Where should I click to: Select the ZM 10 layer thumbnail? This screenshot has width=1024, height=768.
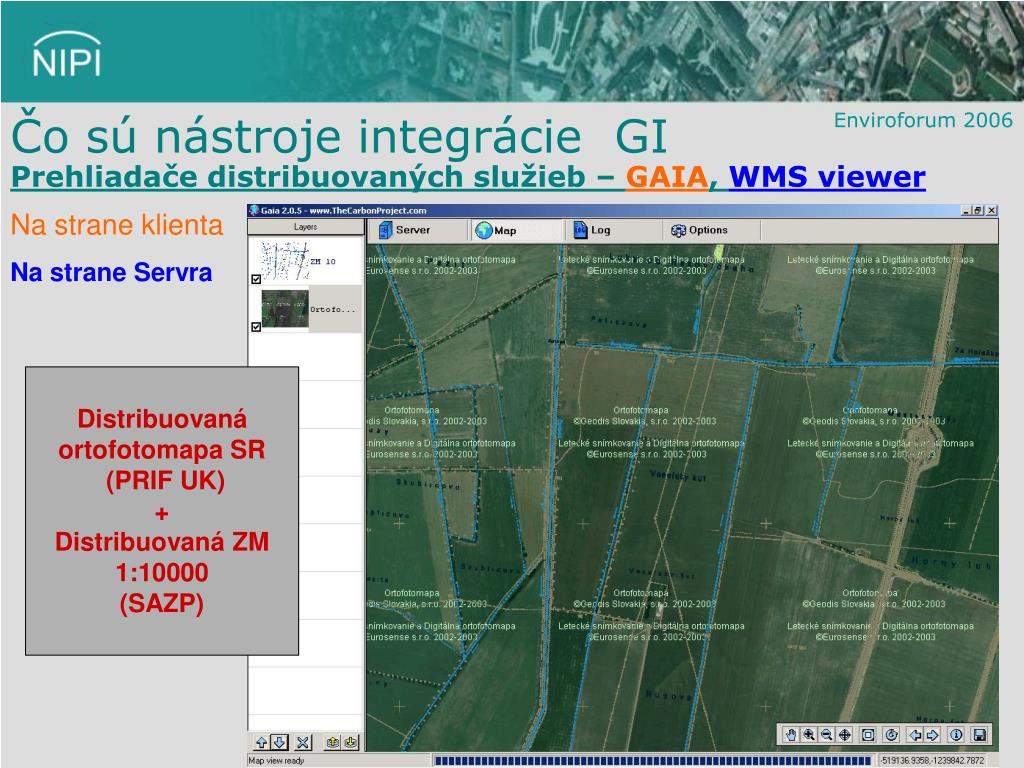click(284, 261)
